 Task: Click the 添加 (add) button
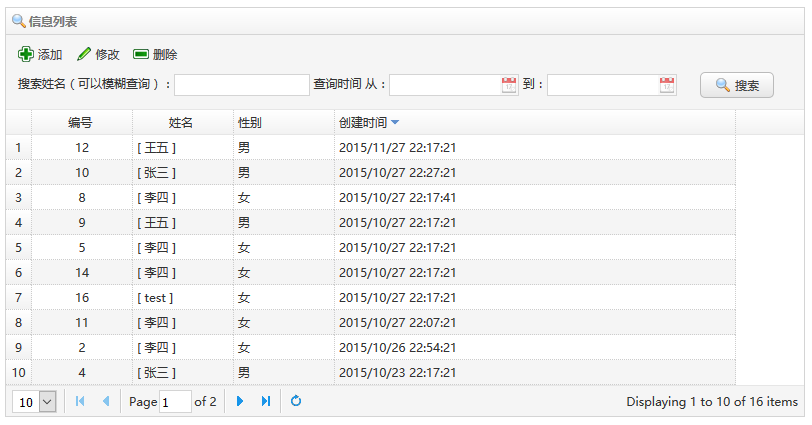tap(40, 54)
